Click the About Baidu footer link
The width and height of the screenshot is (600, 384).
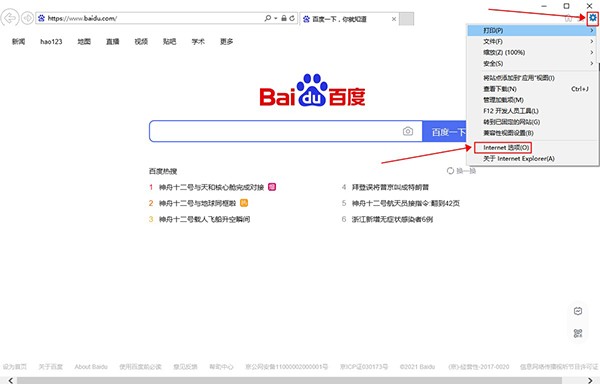coord(91,367)
